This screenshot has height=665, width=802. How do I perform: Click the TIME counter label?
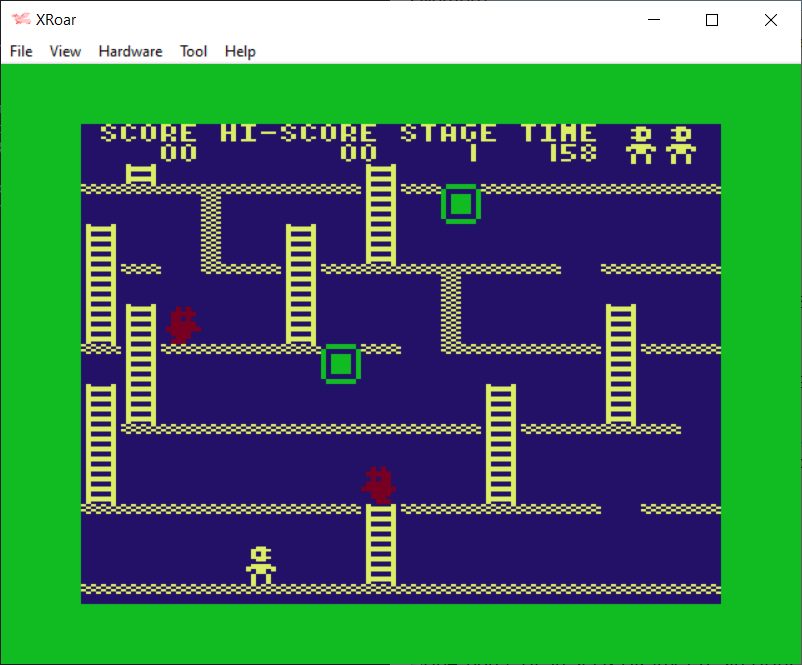[x=558, y=133]
